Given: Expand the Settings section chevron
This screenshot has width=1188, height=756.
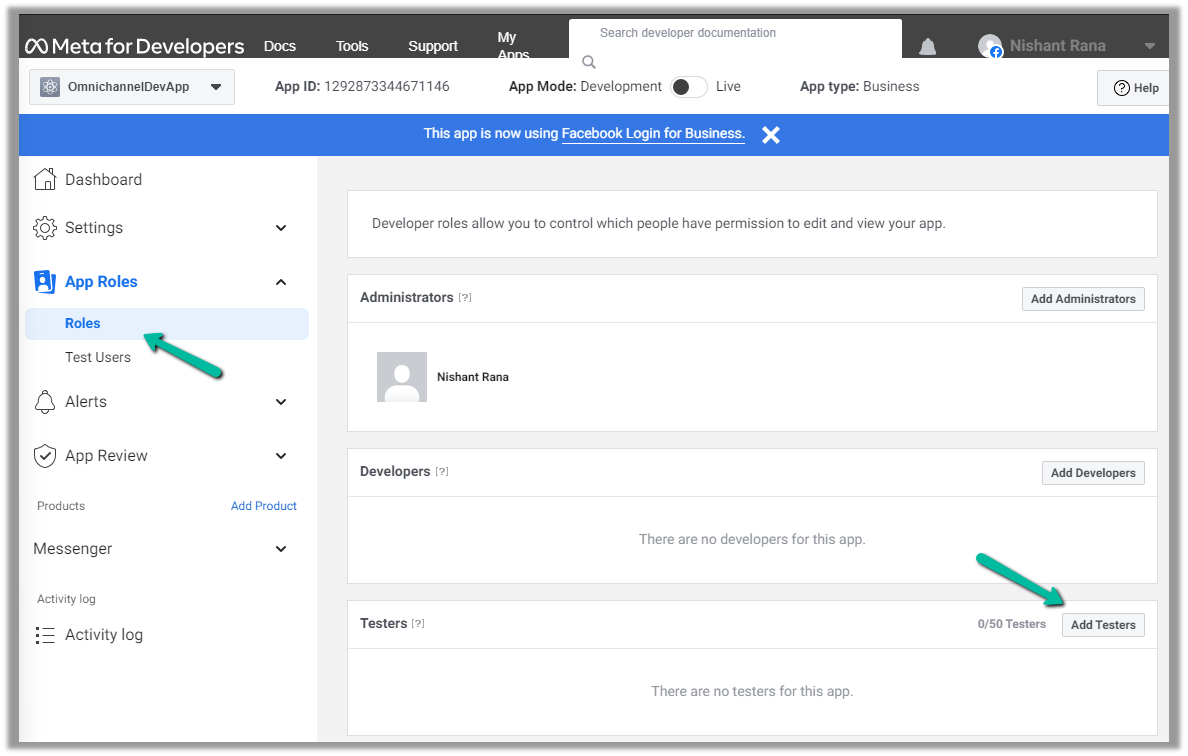Looking at the screenshot, I should pos(281,228).
